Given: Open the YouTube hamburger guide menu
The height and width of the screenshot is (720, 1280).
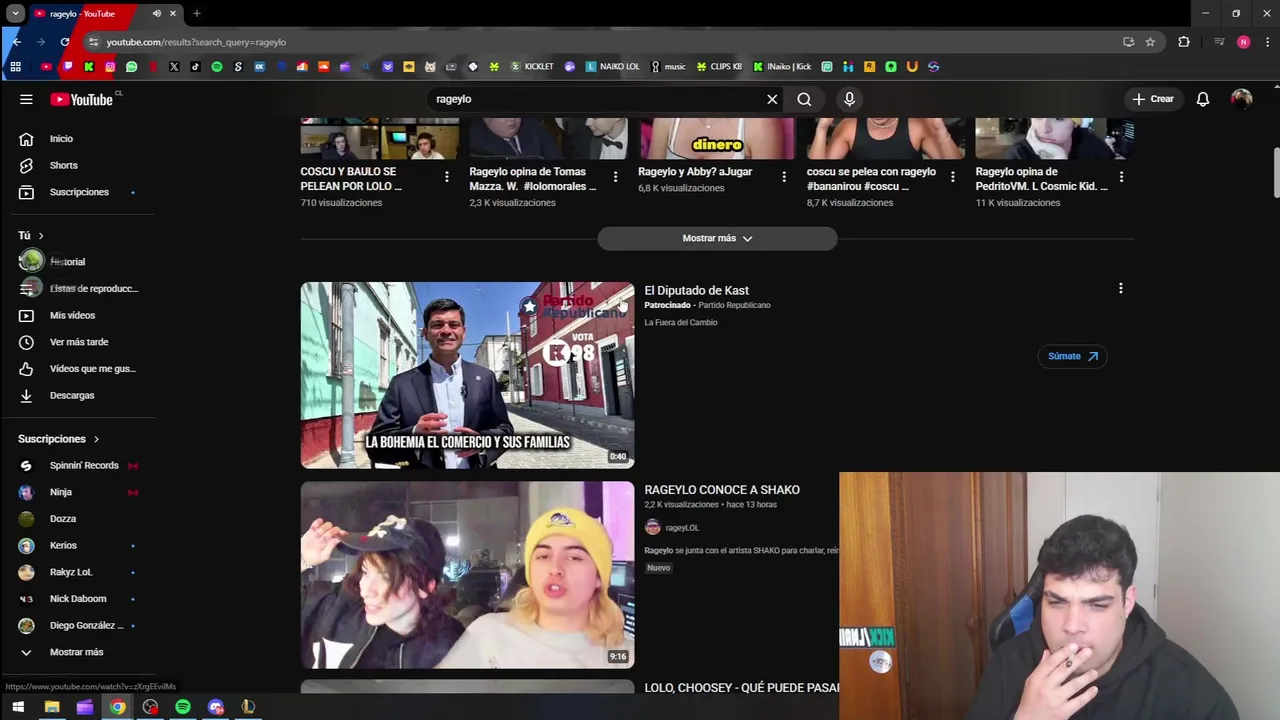Looking at the screenshot, I should [26, 99].
